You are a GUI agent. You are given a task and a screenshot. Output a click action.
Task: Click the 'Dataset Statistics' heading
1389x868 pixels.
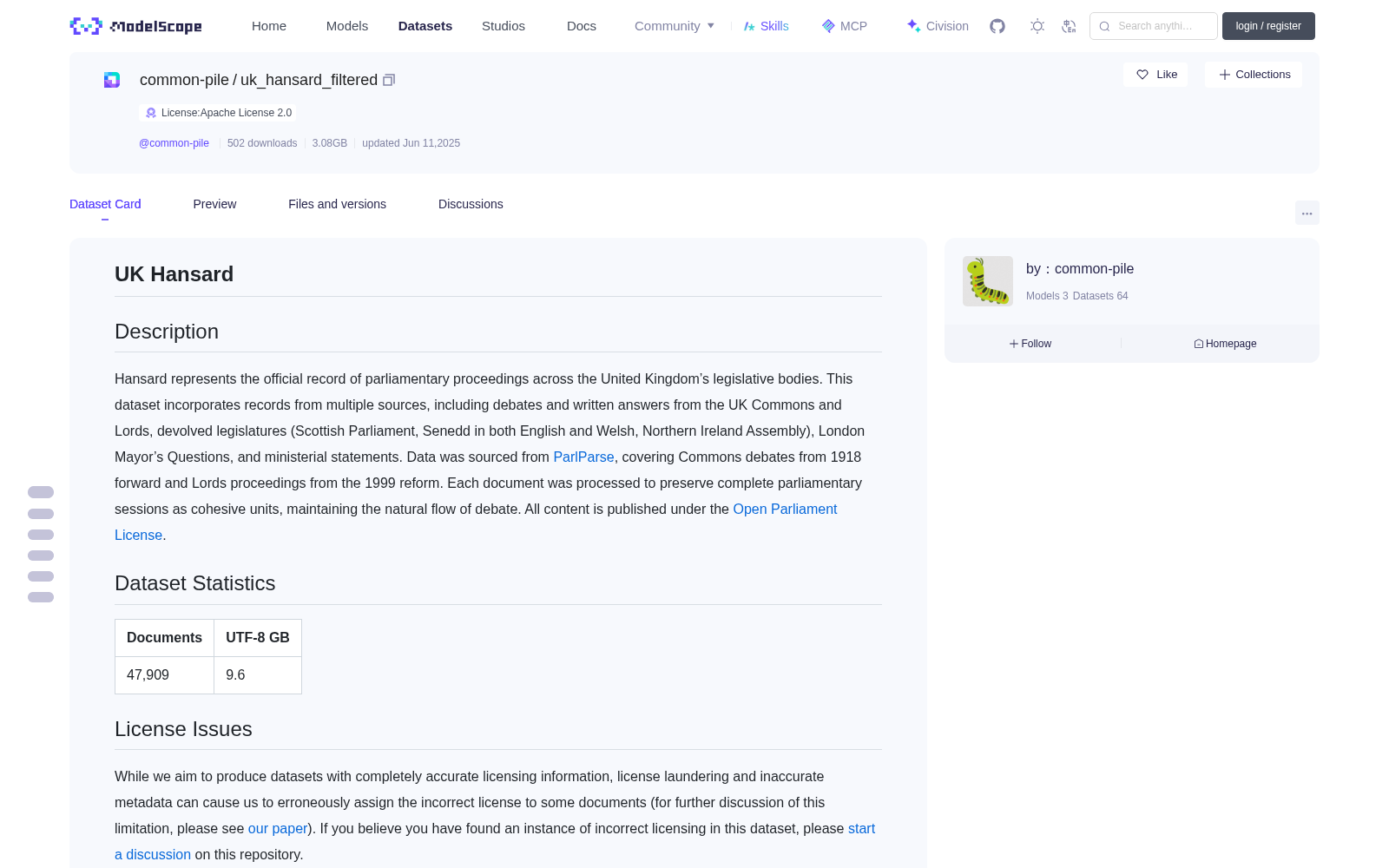tap(194, 583)
